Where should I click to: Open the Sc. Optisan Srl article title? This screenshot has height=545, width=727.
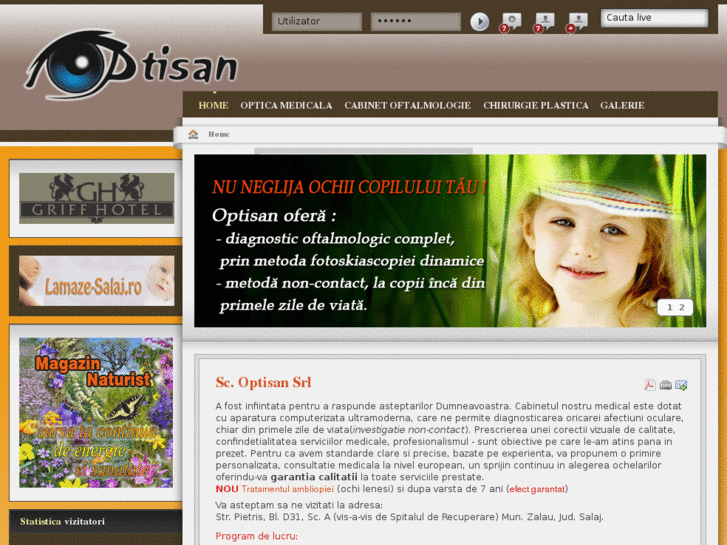[x=263, y=383]
